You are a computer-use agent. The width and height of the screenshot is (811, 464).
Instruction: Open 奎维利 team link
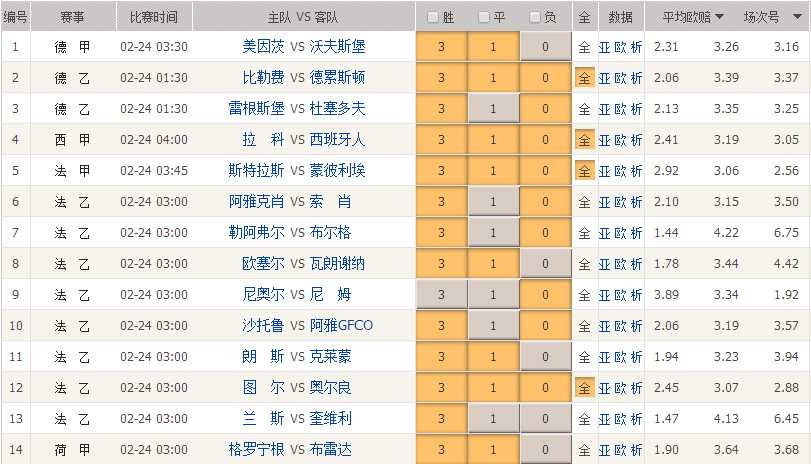click(331, 419)
